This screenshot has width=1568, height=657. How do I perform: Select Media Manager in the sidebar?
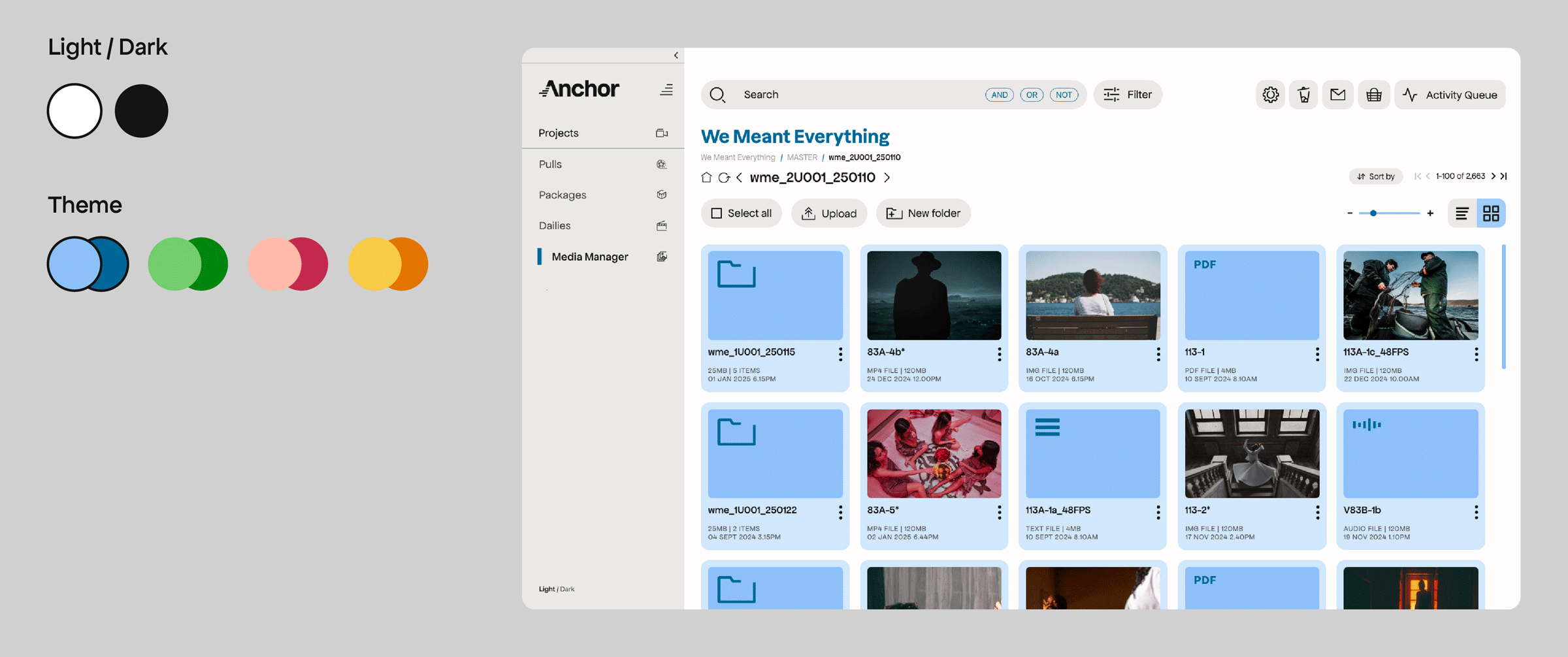click(x=603, y=257)
